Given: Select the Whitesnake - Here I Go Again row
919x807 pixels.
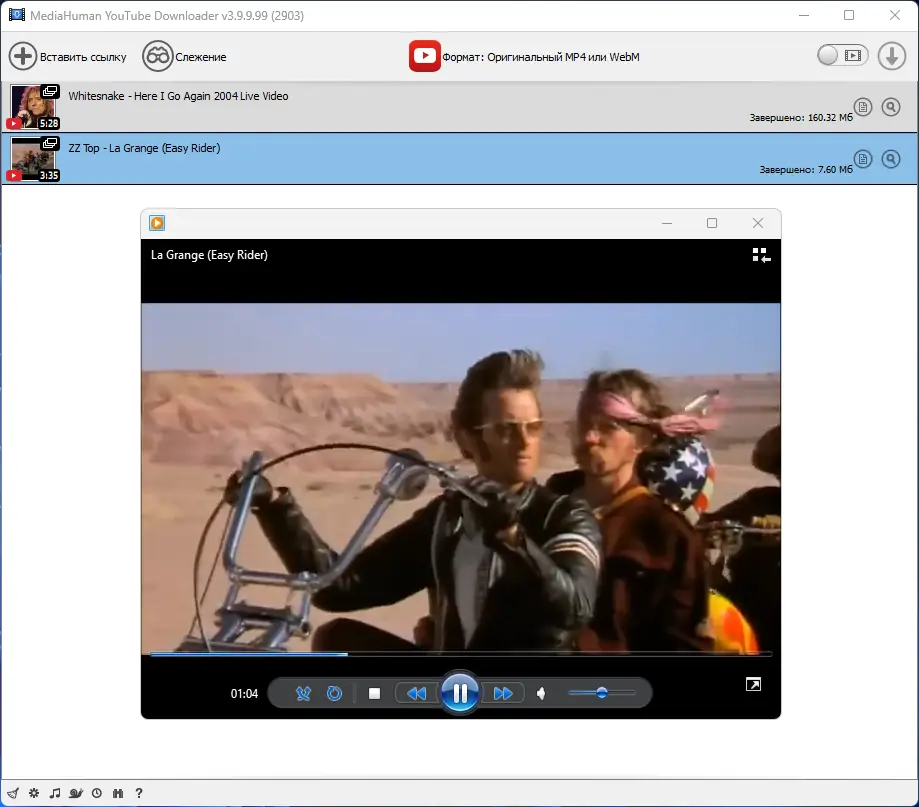Looking at the screenshot, I should pos(460,107).
